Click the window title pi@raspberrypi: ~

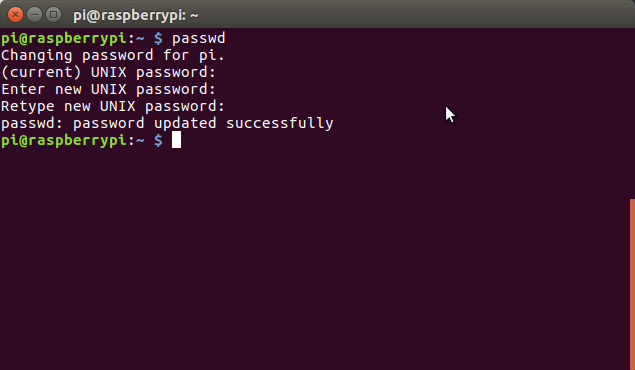[136, 15]
